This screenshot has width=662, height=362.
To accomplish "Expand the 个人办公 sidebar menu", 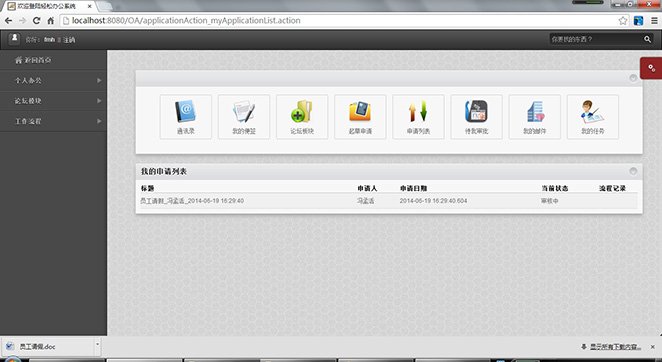I will click(53, 80).
